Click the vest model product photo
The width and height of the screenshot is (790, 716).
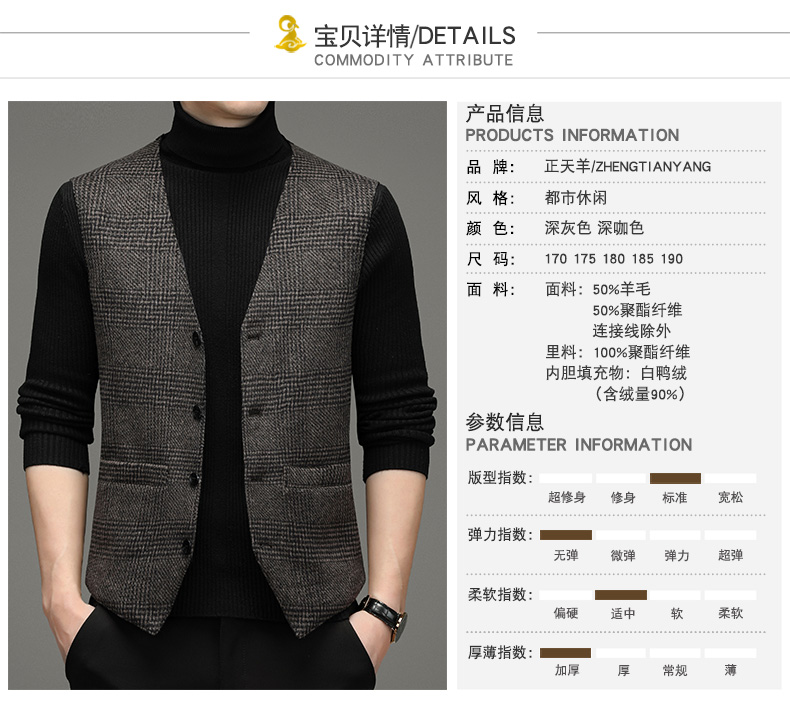(x=227, y=395)
